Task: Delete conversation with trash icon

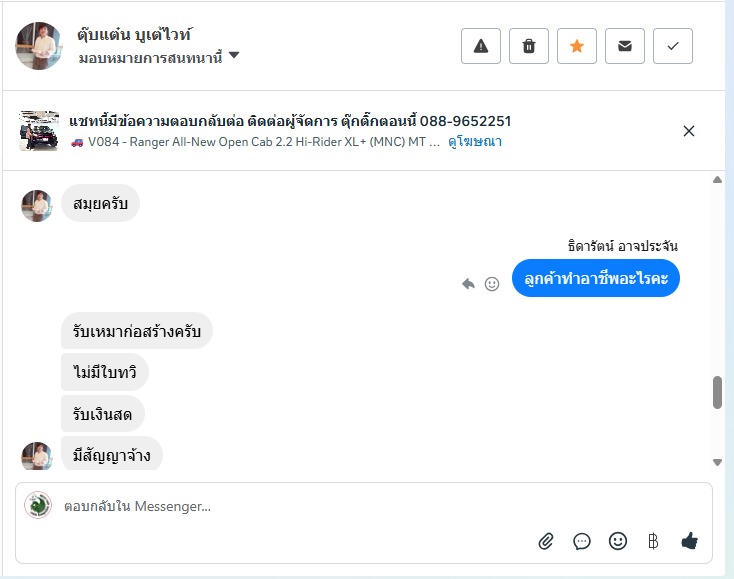Action: [x=529, y=46]
